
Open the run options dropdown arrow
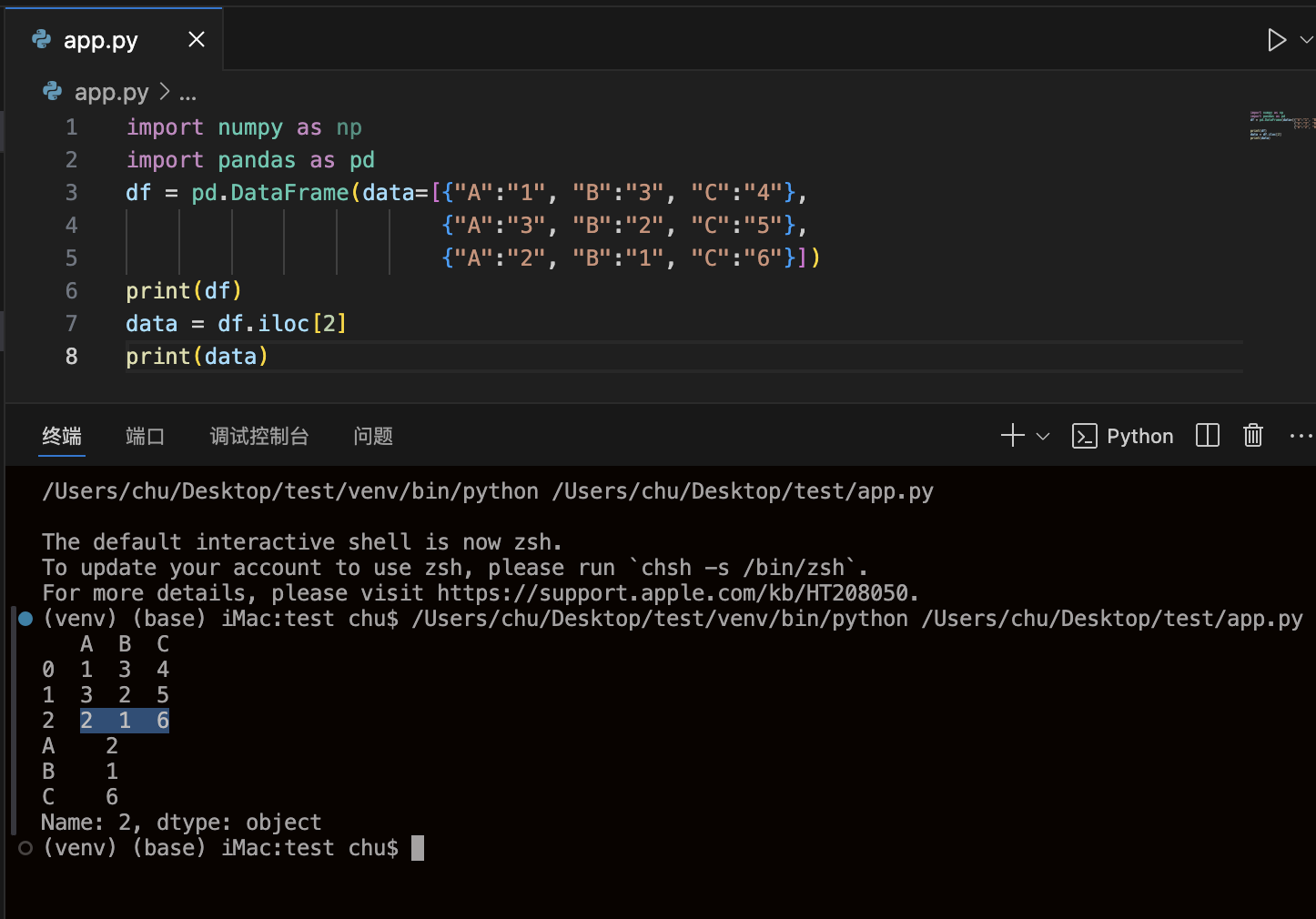(1306, 40)
